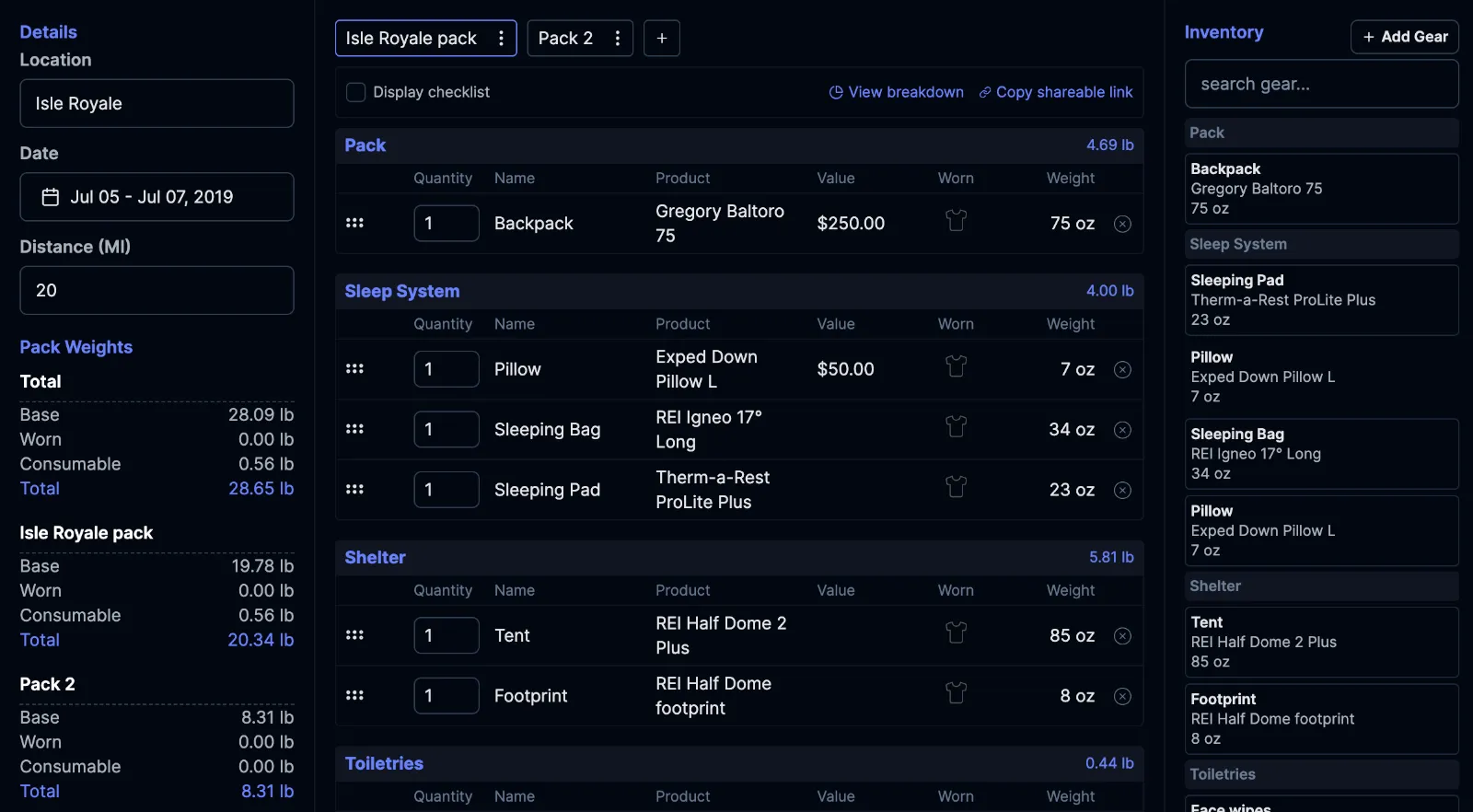The height and width of the screenshot is (812, 1473).
Task: Grab the drag handle for Sleeping Bag row
Action: click(354, 429)
